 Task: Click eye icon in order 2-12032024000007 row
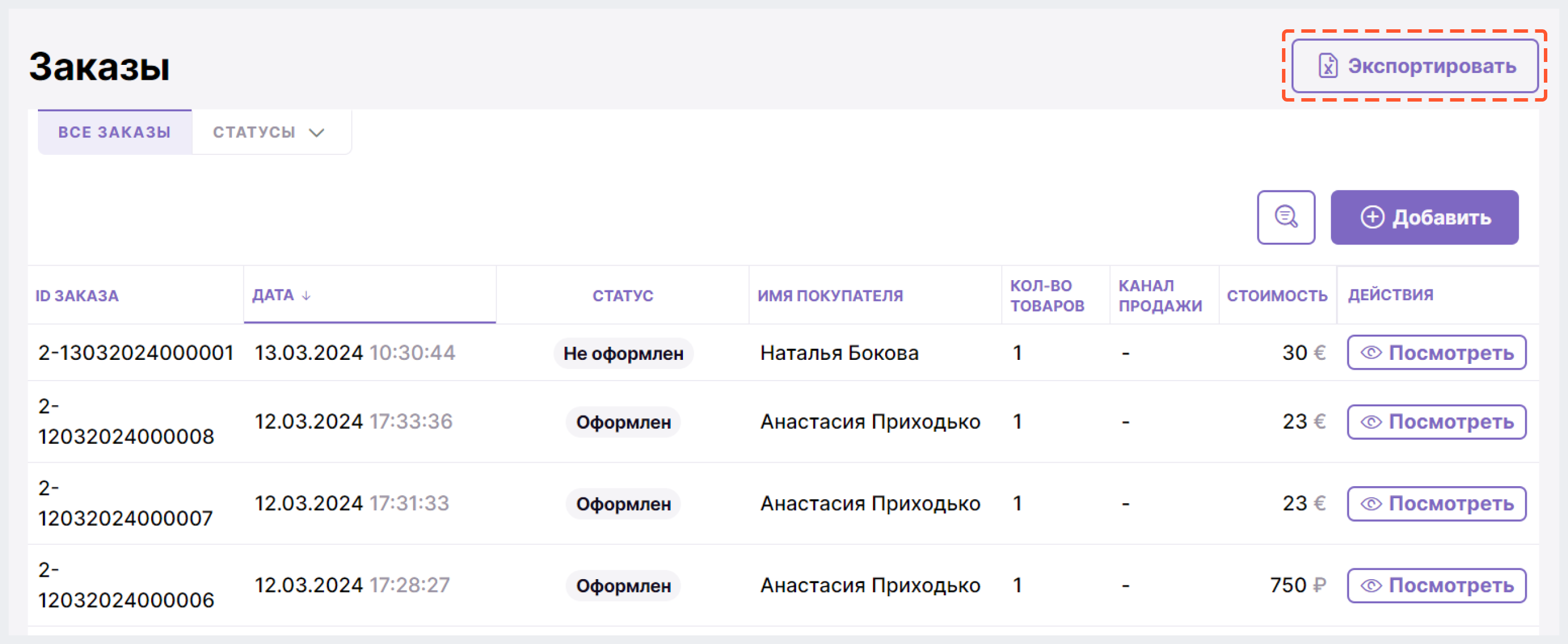1371,504
